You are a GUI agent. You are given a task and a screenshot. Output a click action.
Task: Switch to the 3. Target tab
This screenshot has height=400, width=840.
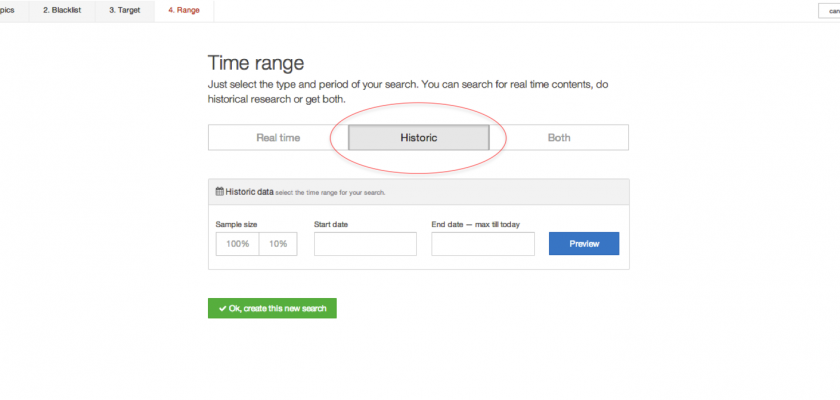[x=124, y=10]
